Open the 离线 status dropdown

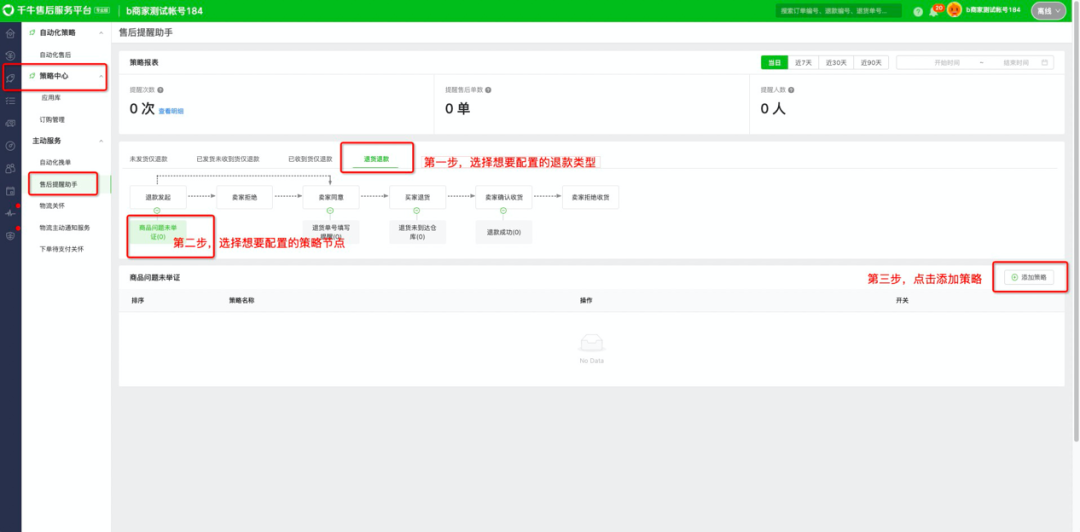click(x=1050, y=11)
